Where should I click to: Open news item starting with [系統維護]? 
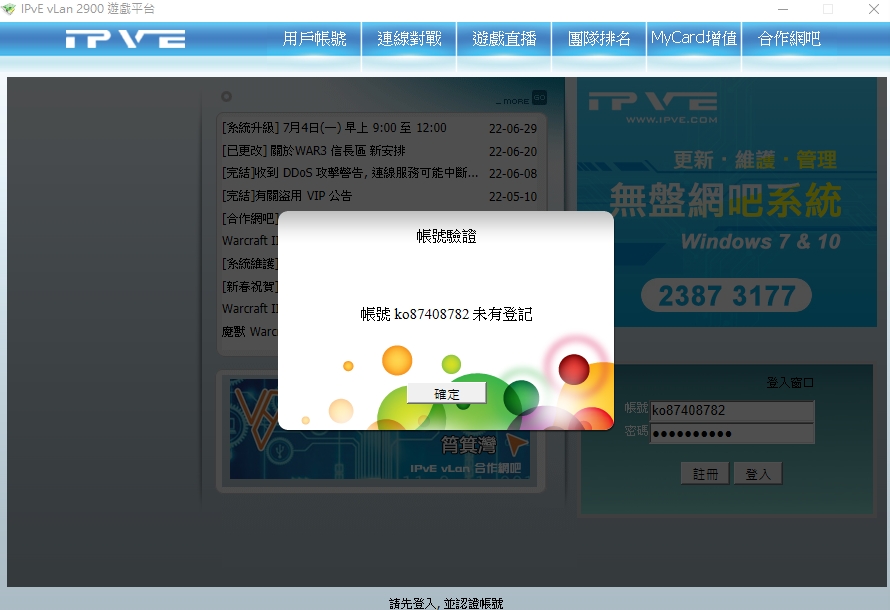coord(250,264)
